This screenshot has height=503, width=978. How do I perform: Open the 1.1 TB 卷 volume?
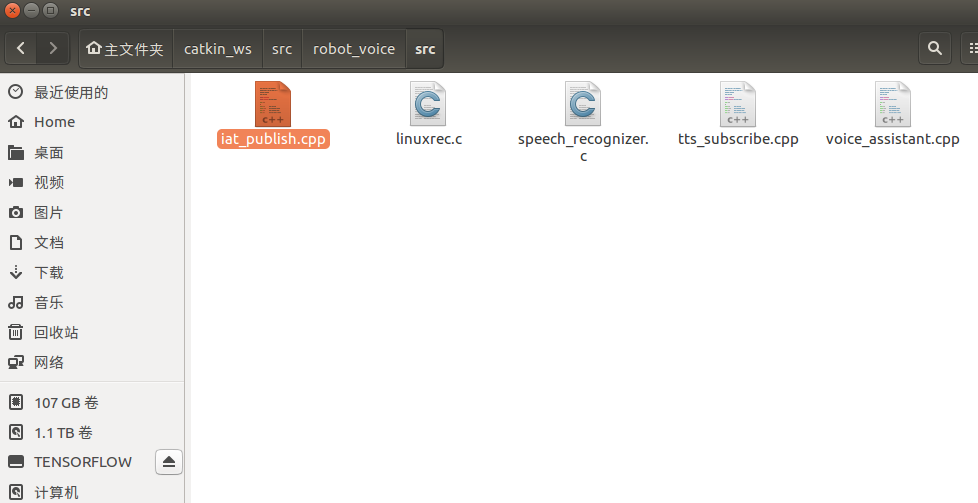tap(92, 432)
